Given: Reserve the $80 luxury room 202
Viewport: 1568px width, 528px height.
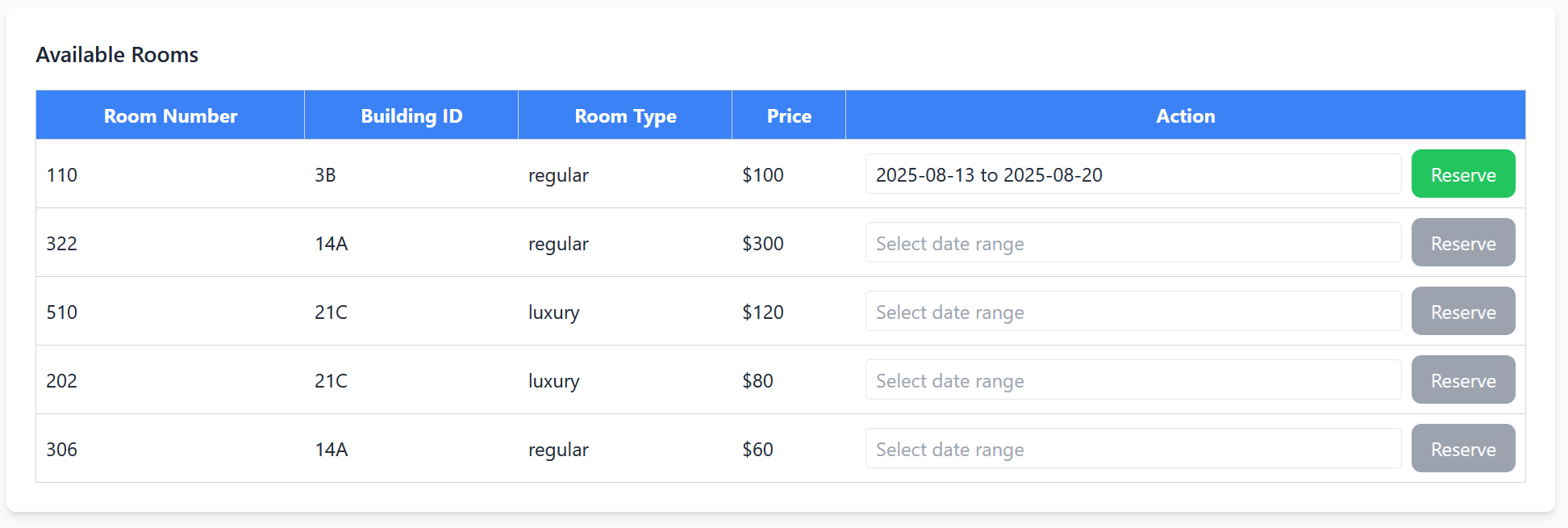Looking at the screenshot, I should point(1462,380).
